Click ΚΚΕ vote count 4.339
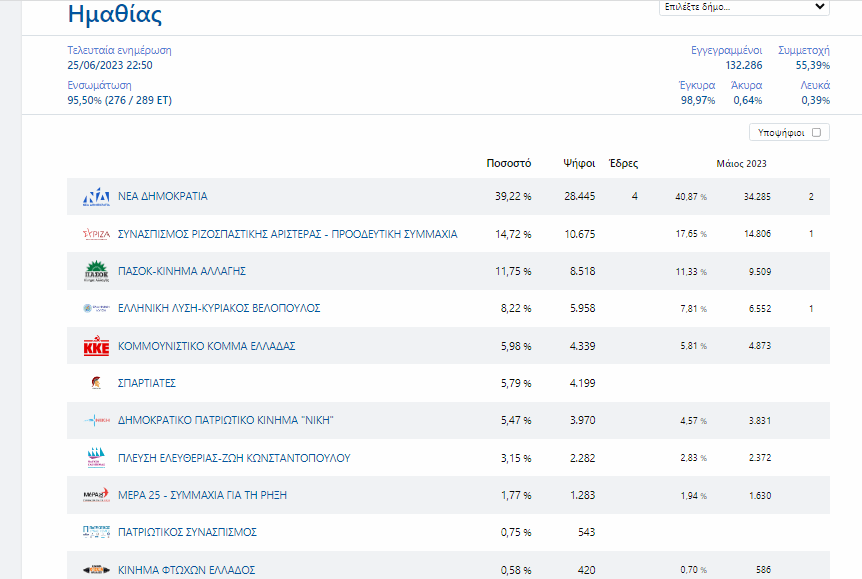The image size is (862, 579). [583, 346]
